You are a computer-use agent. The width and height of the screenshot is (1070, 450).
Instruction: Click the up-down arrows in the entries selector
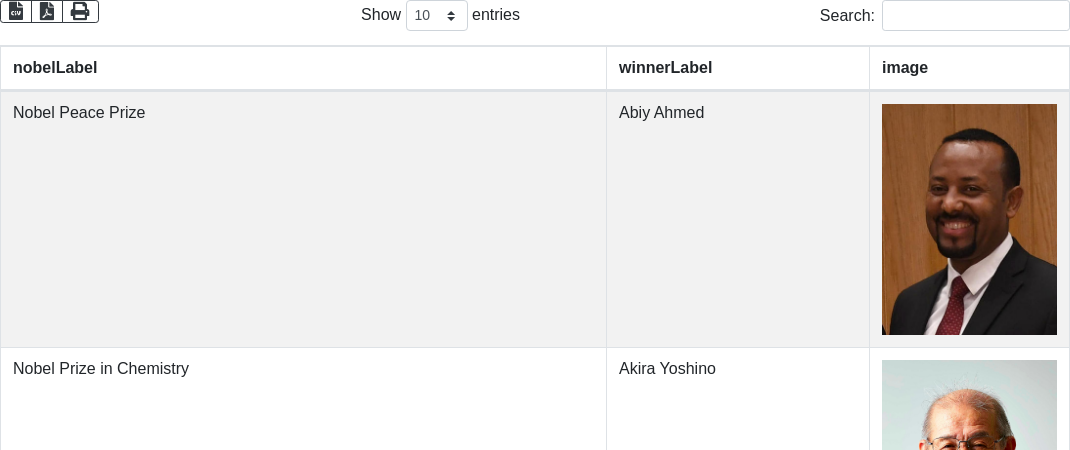click(x=452, y=15)
